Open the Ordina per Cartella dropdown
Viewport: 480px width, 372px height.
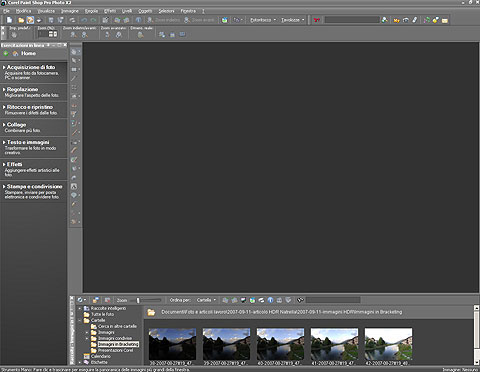tap(206, 300)
